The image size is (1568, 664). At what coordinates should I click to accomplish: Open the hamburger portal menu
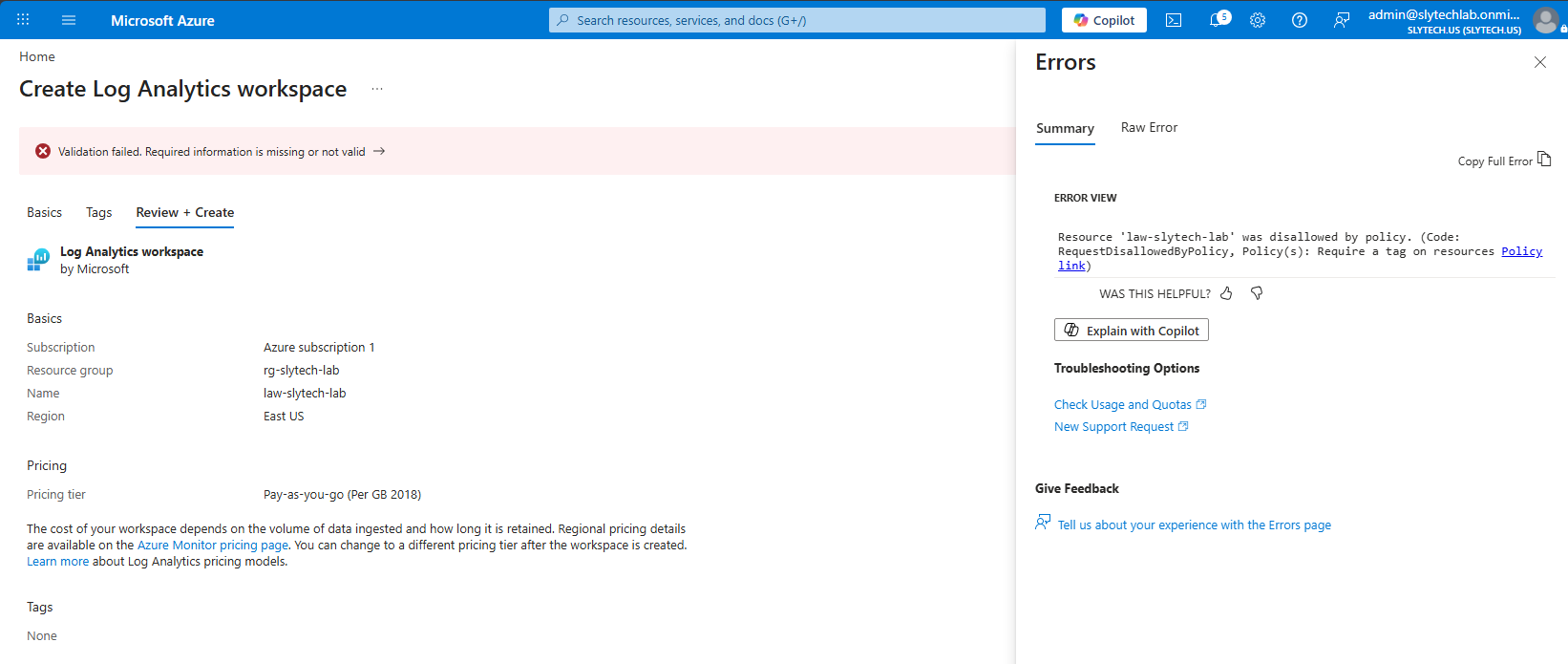(69, 20)
